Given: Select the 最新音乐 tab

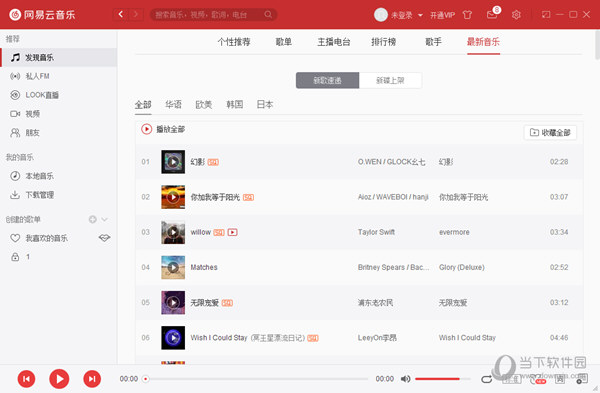Looking at the screenshot, I should tap(483, 42).
